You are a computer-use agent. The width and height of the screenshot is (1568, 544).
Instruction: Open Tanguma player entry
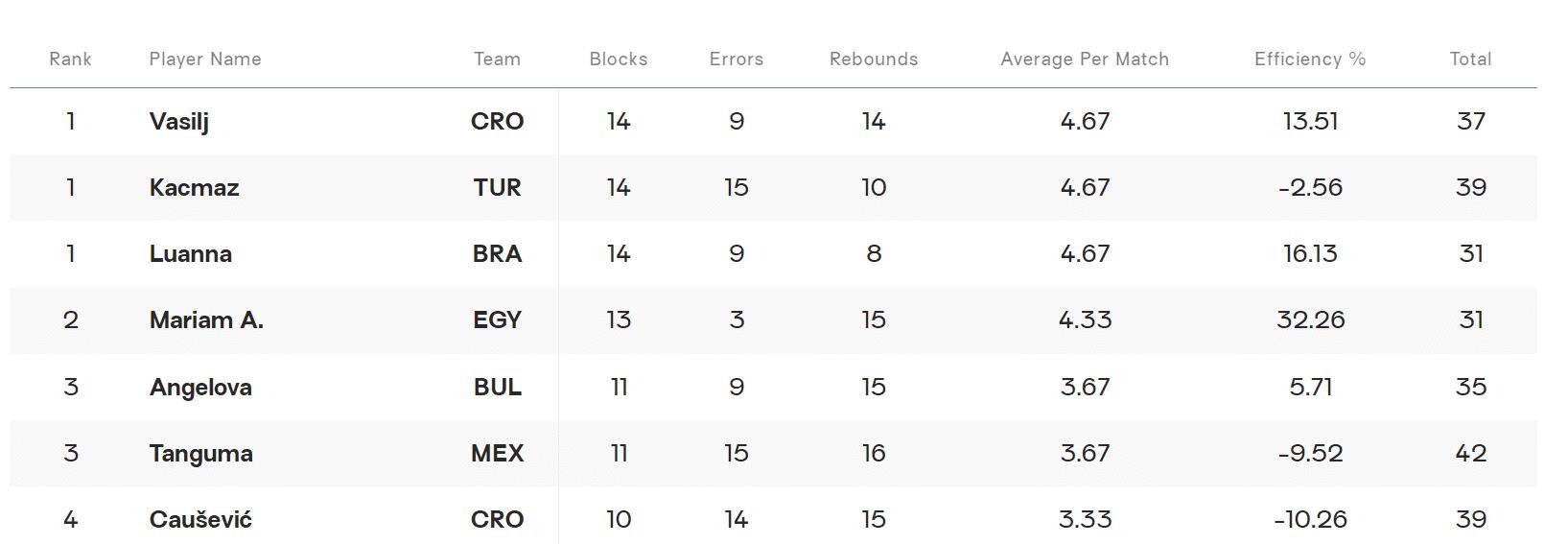(201, 454)
